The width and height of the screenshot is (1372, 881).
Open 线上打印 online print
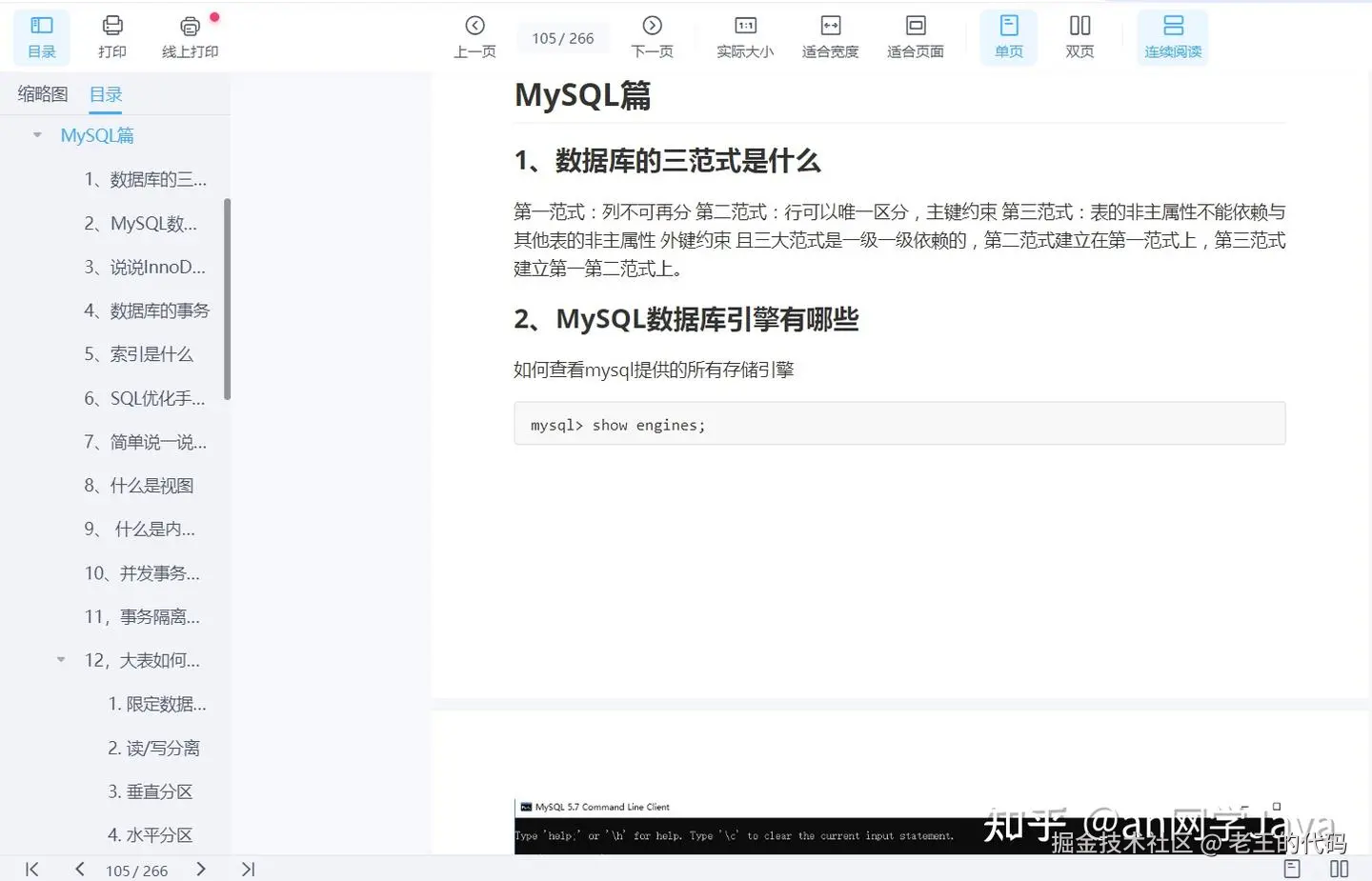[x=191, y=37]
